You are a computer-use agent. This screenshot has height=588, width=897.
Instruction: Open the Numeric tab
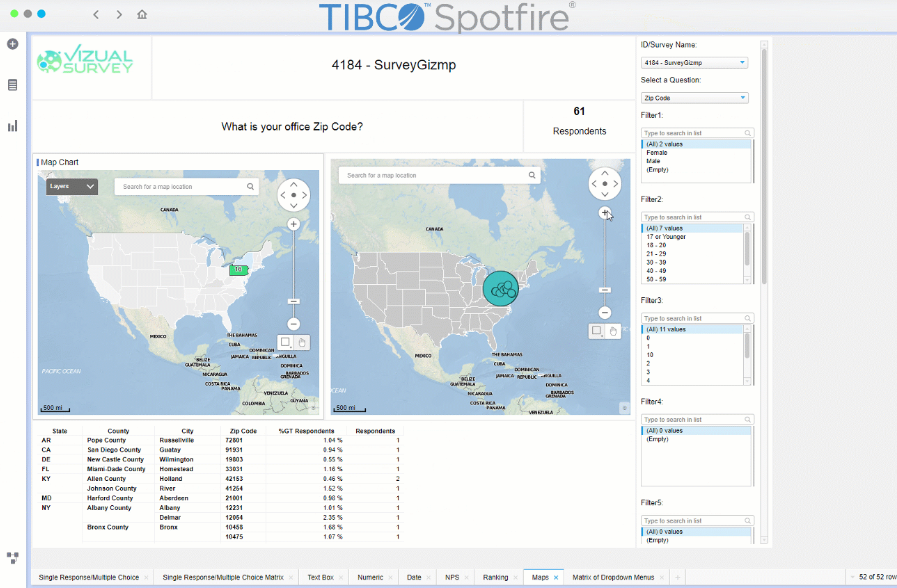(x=370, y=577)
